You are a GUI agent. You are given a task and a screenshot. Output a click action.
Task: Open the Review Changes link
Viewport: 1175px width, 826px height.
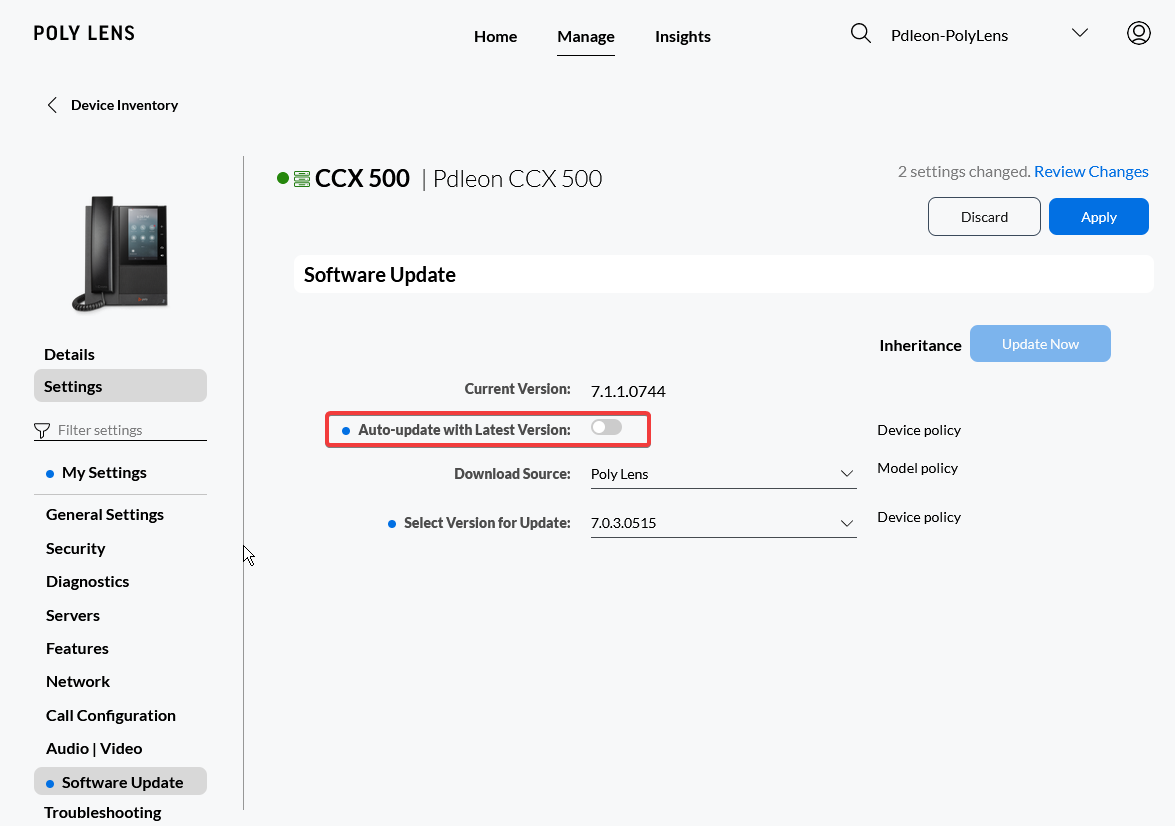coord(1091,172)
